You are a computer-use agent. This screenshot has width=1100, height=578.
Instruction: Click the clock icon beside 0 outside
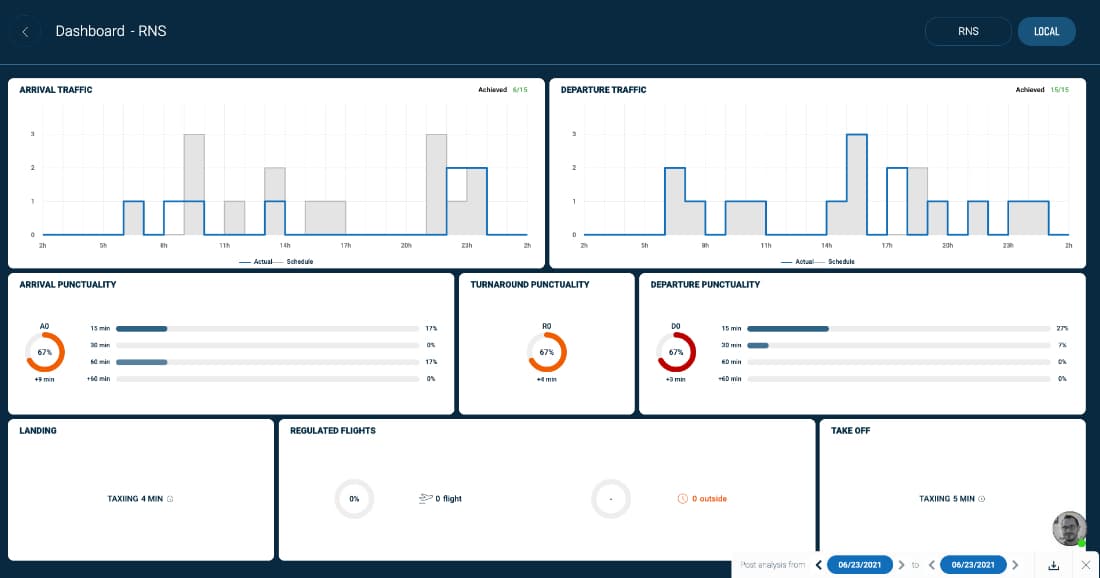tap(682, 499)
